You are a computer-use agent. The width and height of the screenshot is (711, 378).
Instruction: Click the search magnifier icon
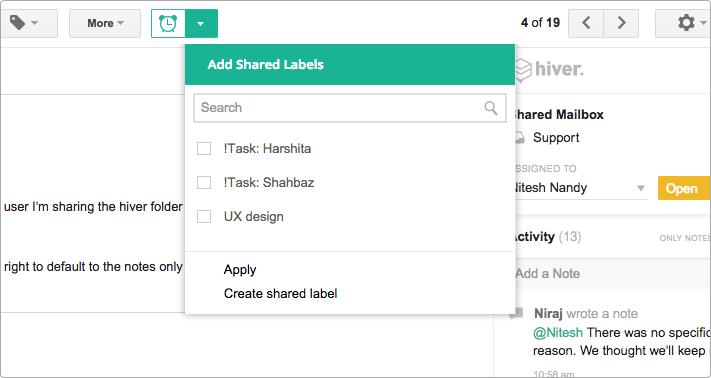pyautogui.click(x=491, y=108)
